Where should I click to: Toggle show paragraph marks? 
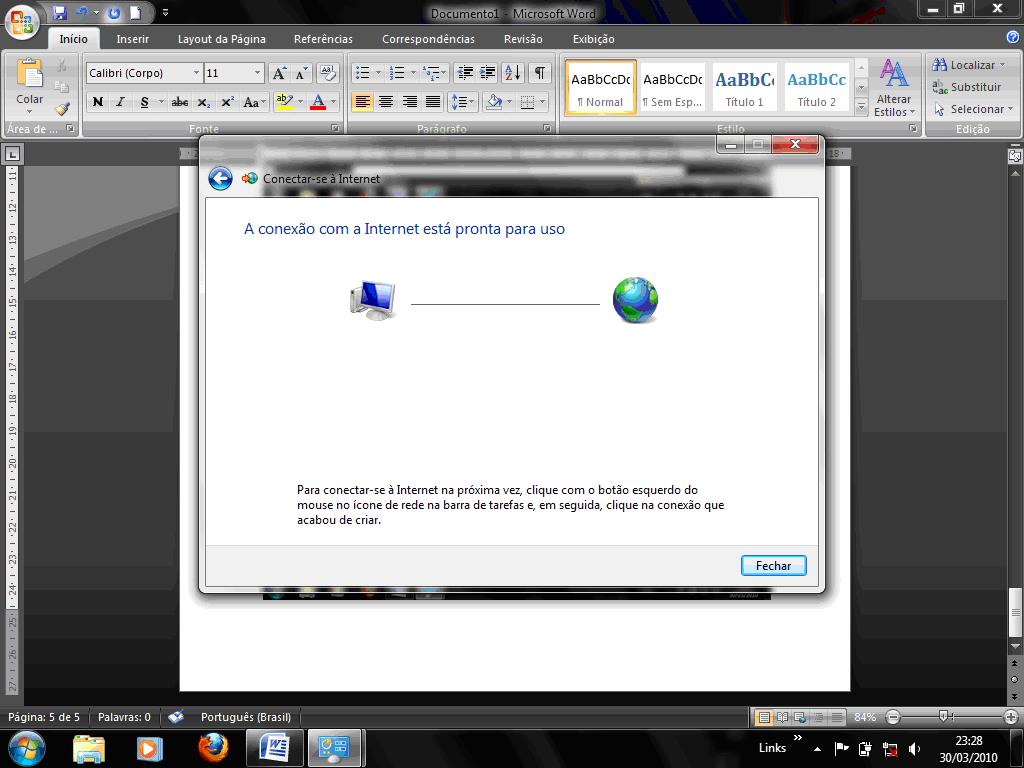pyautogui.click(x=539, y=73)
